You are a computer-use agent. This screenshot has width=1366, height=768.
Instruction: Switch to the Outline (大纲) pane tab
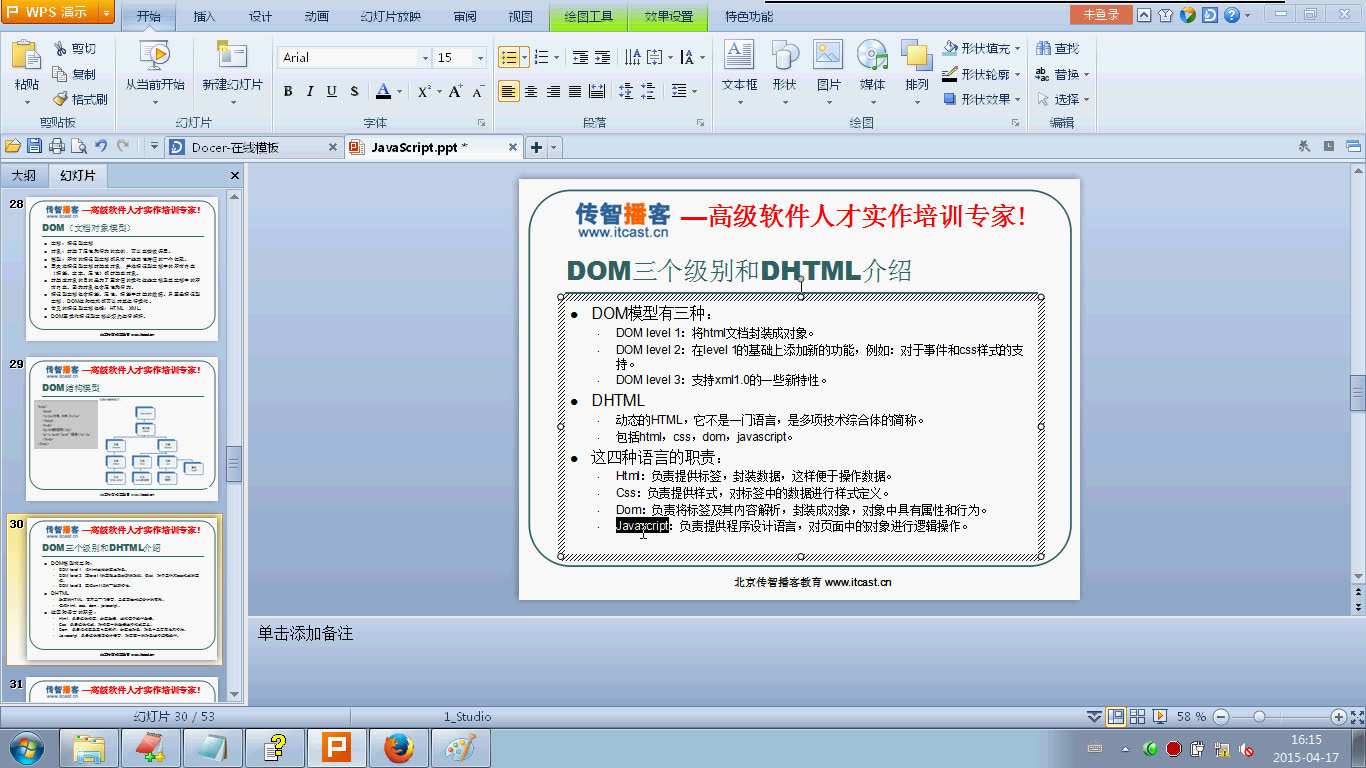coord(23,176)
